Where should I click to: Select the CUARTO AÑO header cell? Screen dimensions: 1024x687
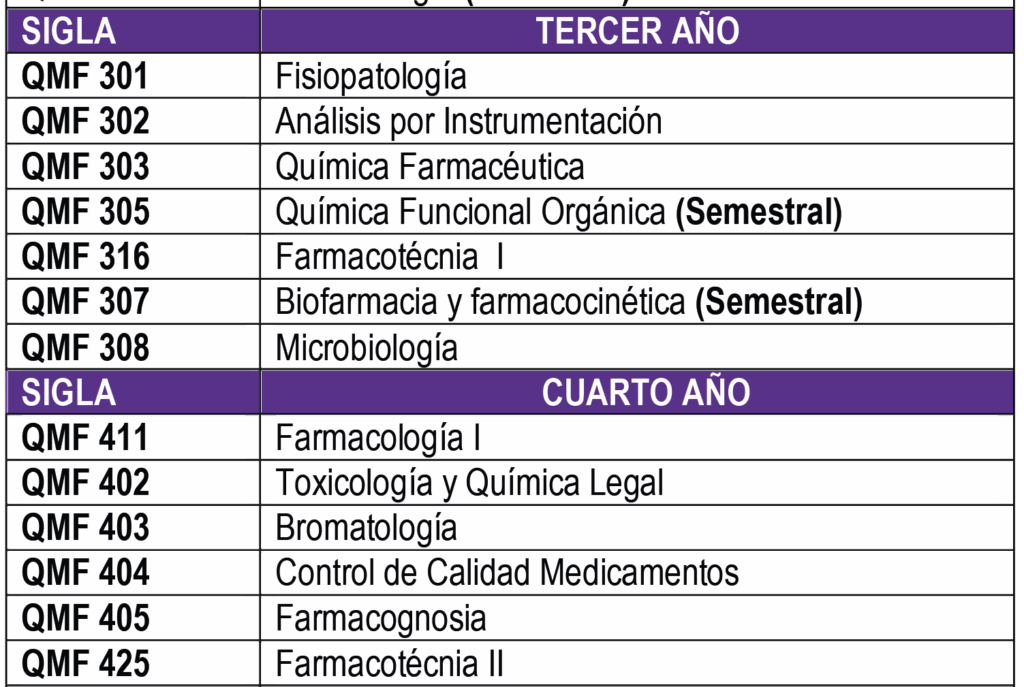click(x=645, y=393)
